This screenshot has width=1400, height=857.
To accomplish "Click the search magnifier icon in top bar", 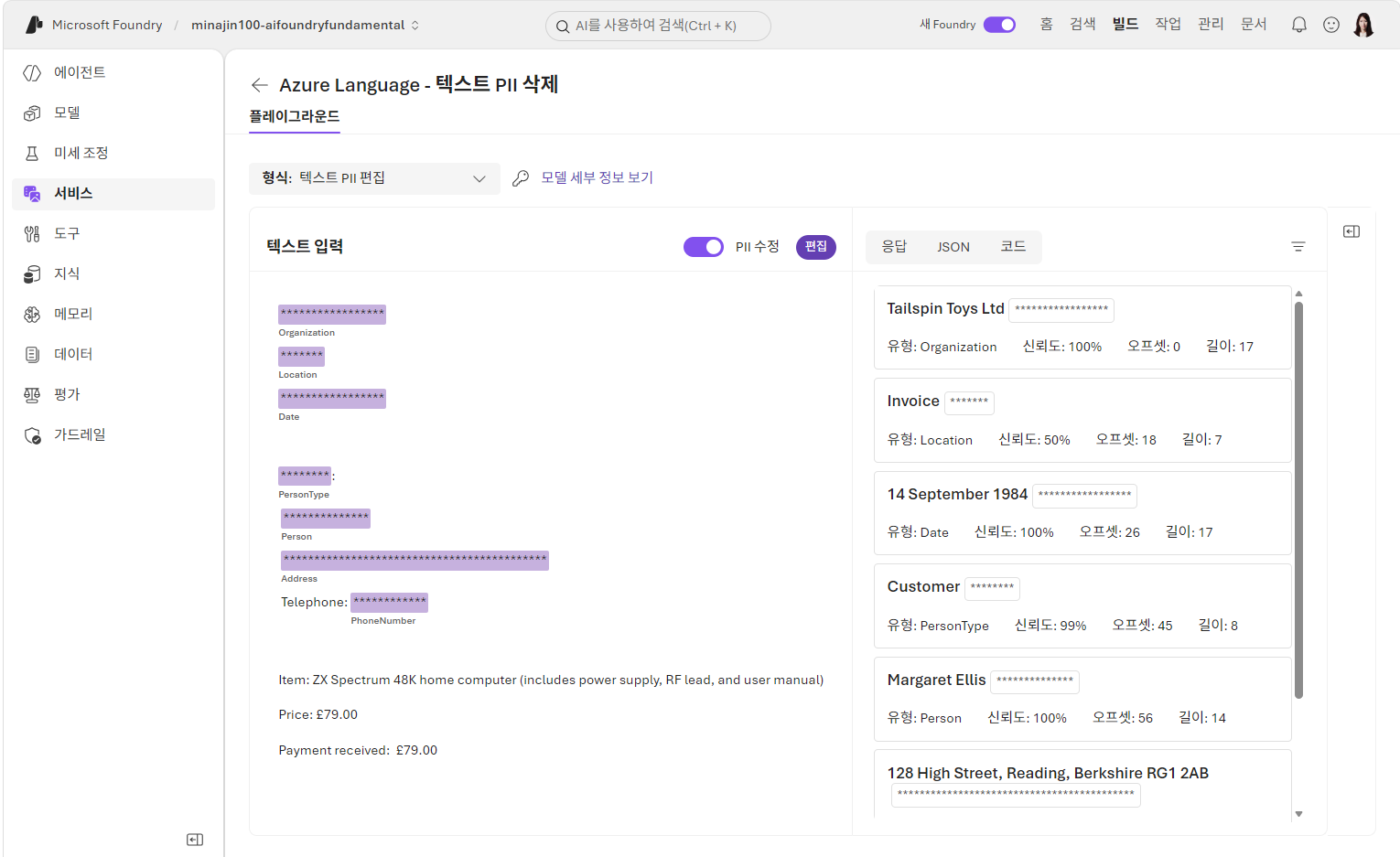I will click(563, 26).
